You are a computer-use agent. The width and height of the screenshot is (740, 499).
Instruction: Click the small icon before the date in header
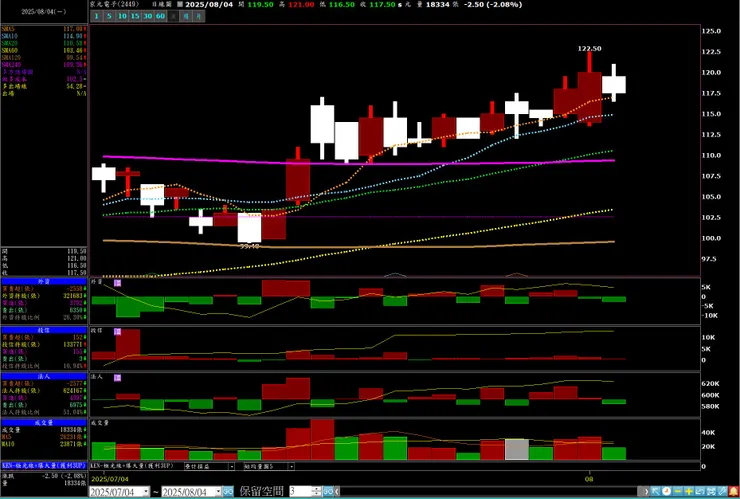click(x=180, y=4)
